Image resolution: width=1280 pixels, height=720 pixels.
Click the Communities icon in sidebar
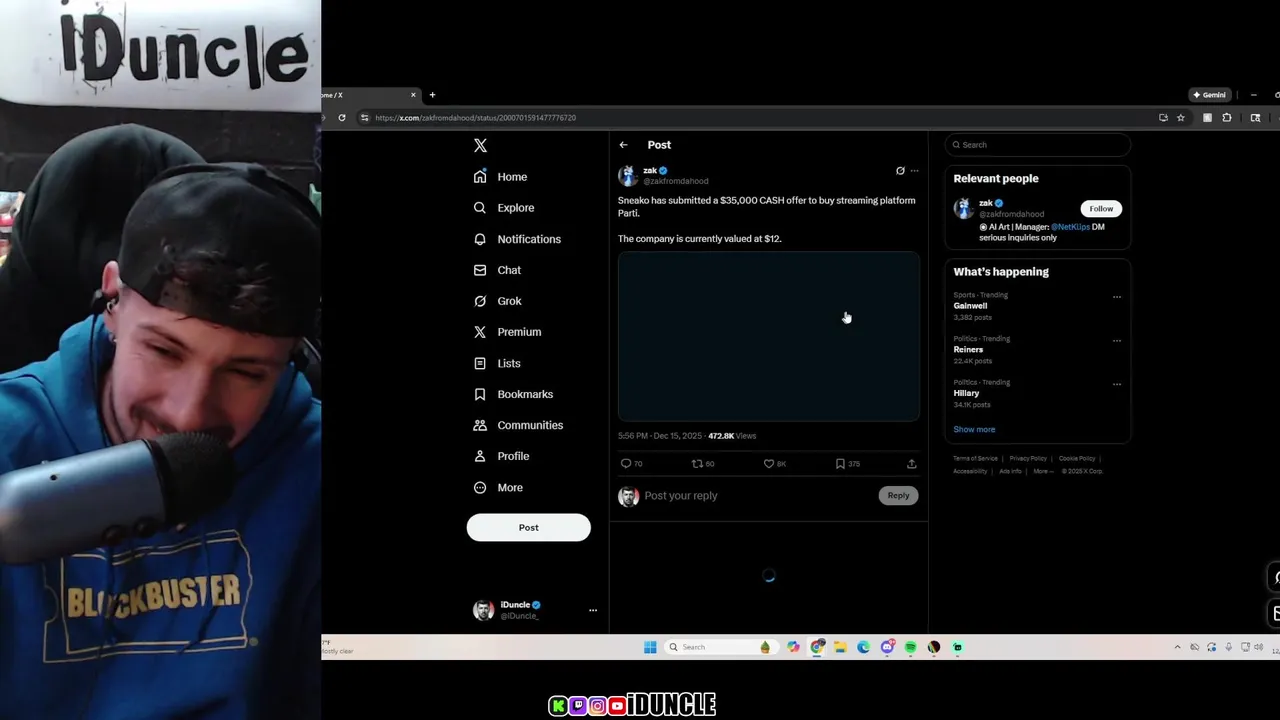click(x=480, y=425)
